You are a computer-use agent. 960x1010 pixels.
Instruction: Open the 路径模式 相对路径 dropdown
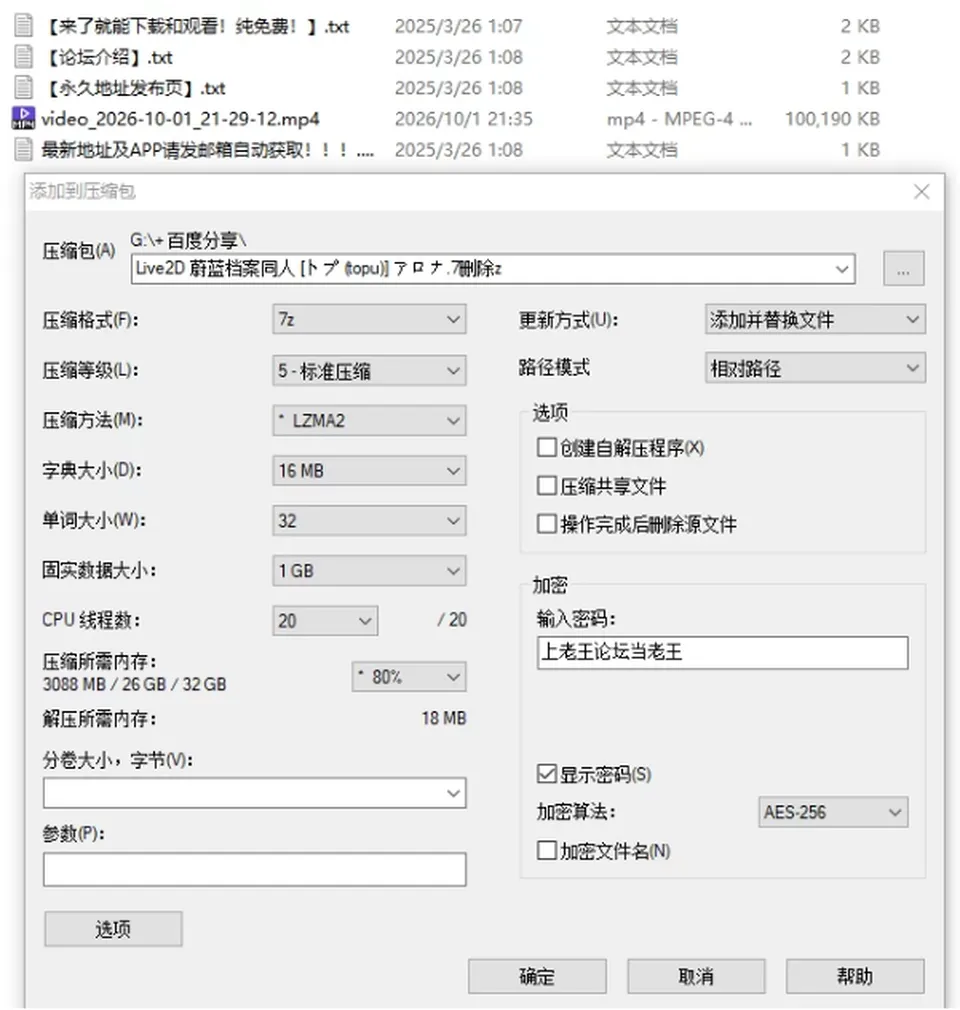coord(815,368)
